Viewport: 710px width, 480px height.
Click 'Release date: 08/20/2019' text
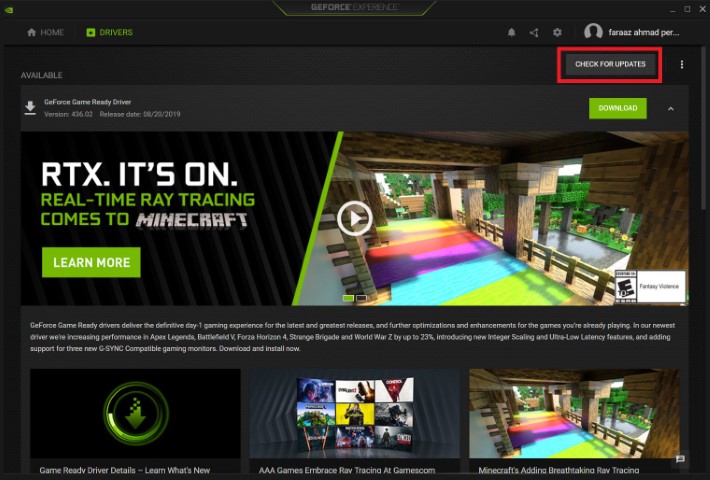click(140, 114)
